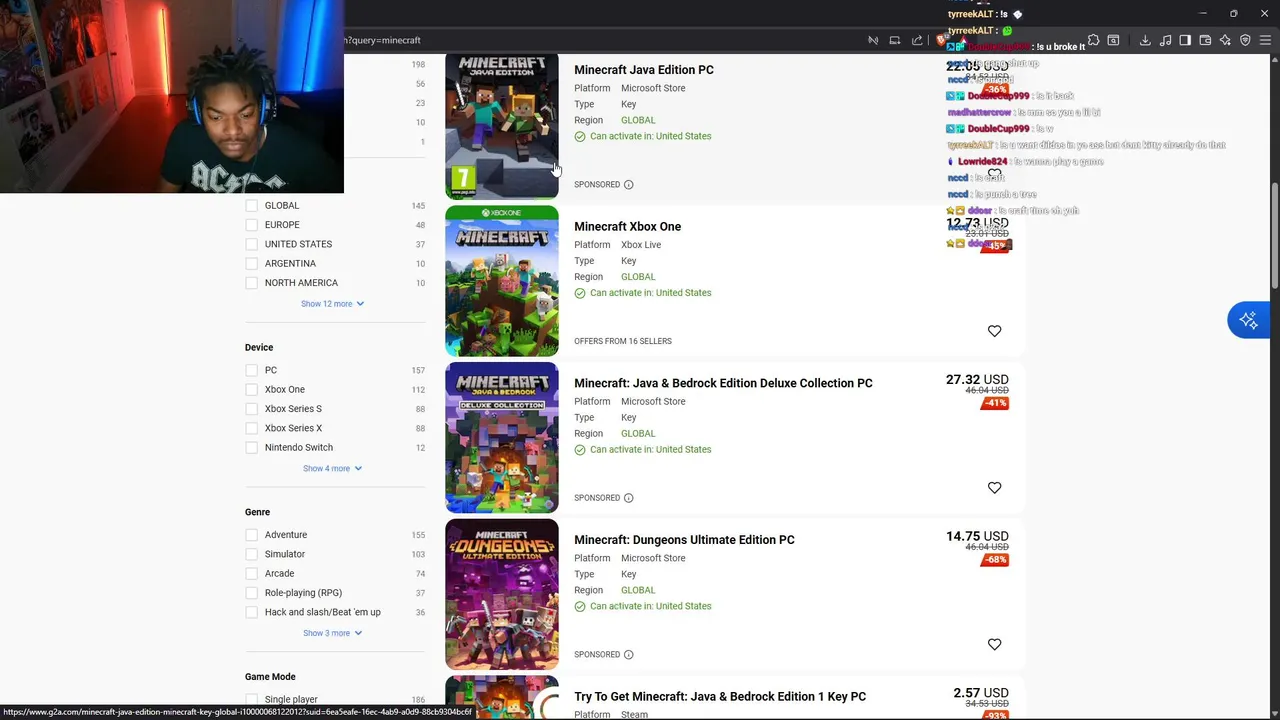This screenshot has height=720, width=1280.
Task: Check the Role-playing (RPG) genre filter
Action: tap(252, 593)
